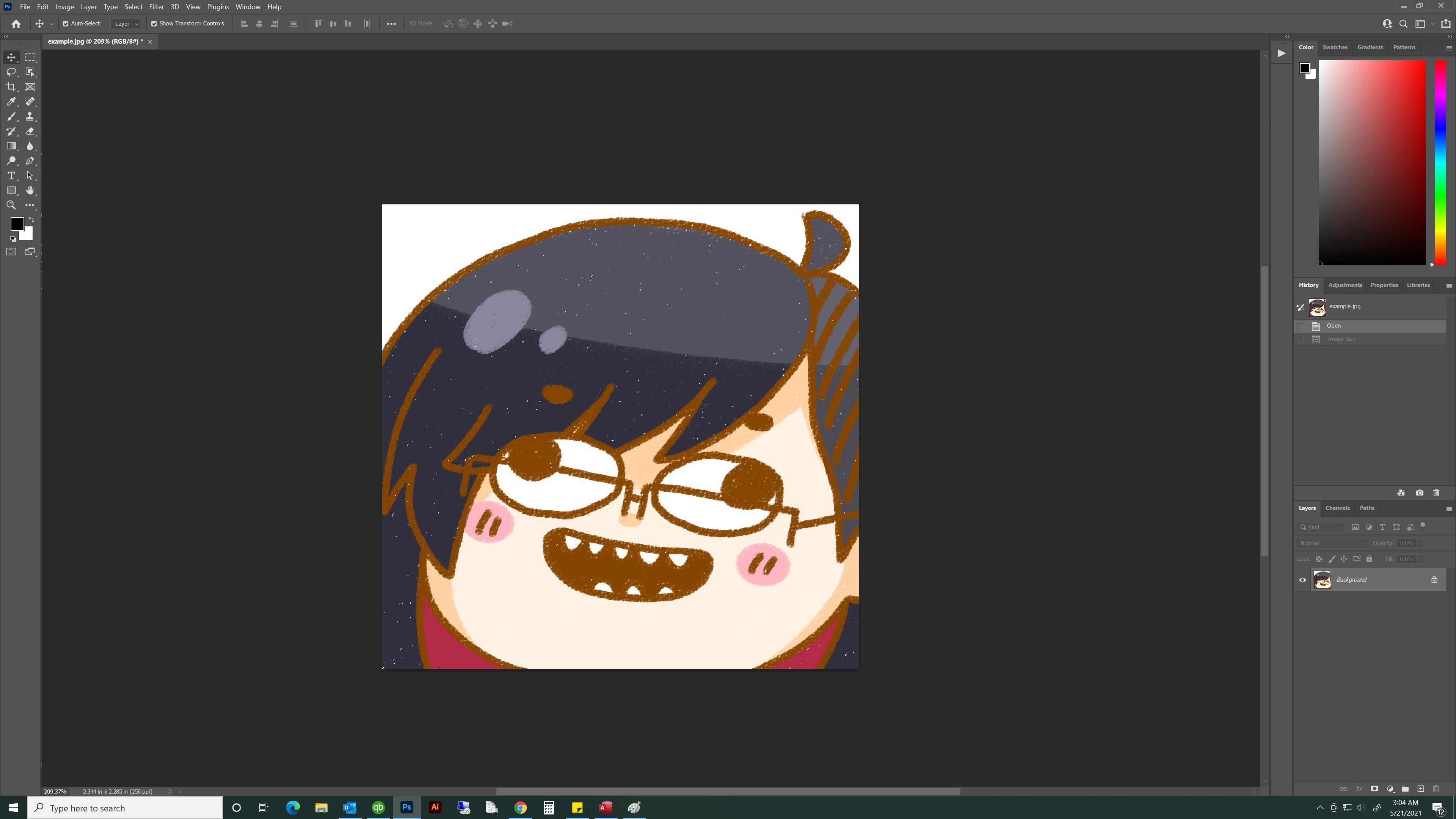This screenshot has width=1456, height=819.
Task: Select the Crop tool
Action: pos(11,86)
